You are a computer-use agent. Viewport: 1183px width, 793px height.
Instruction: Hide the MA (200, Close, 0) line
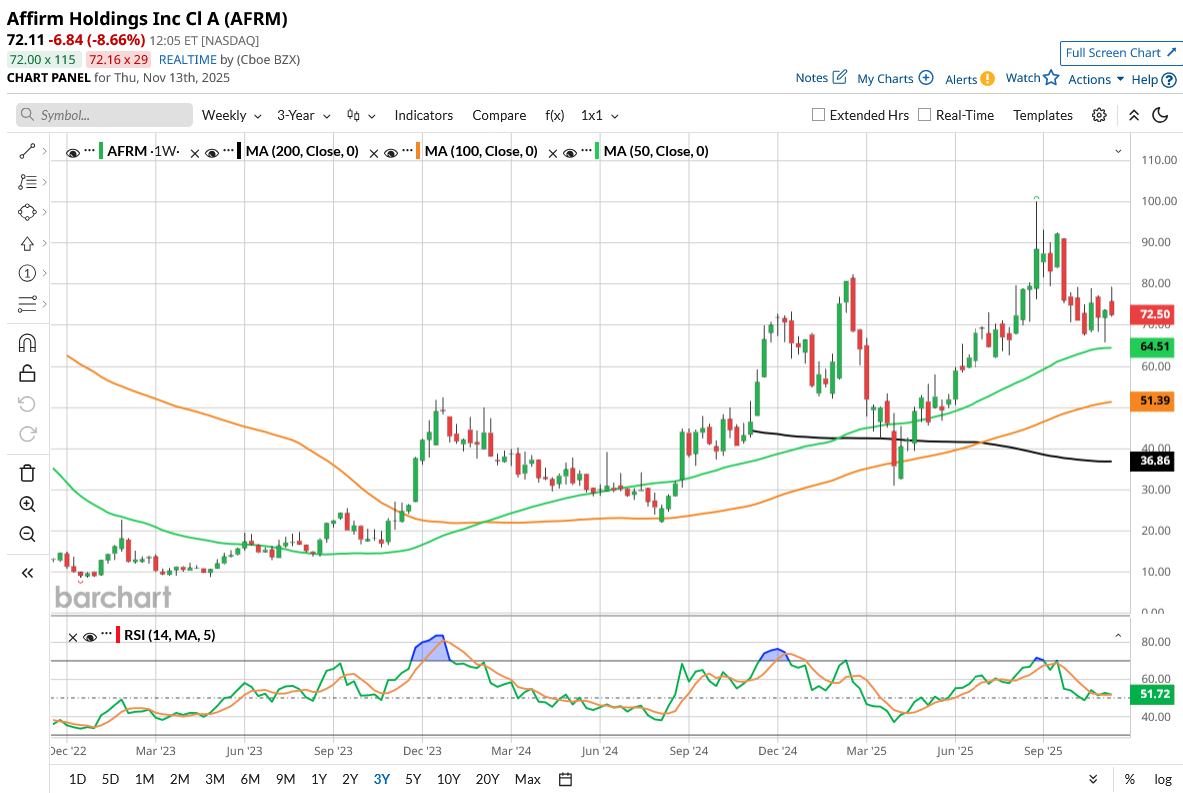[211, 153]
